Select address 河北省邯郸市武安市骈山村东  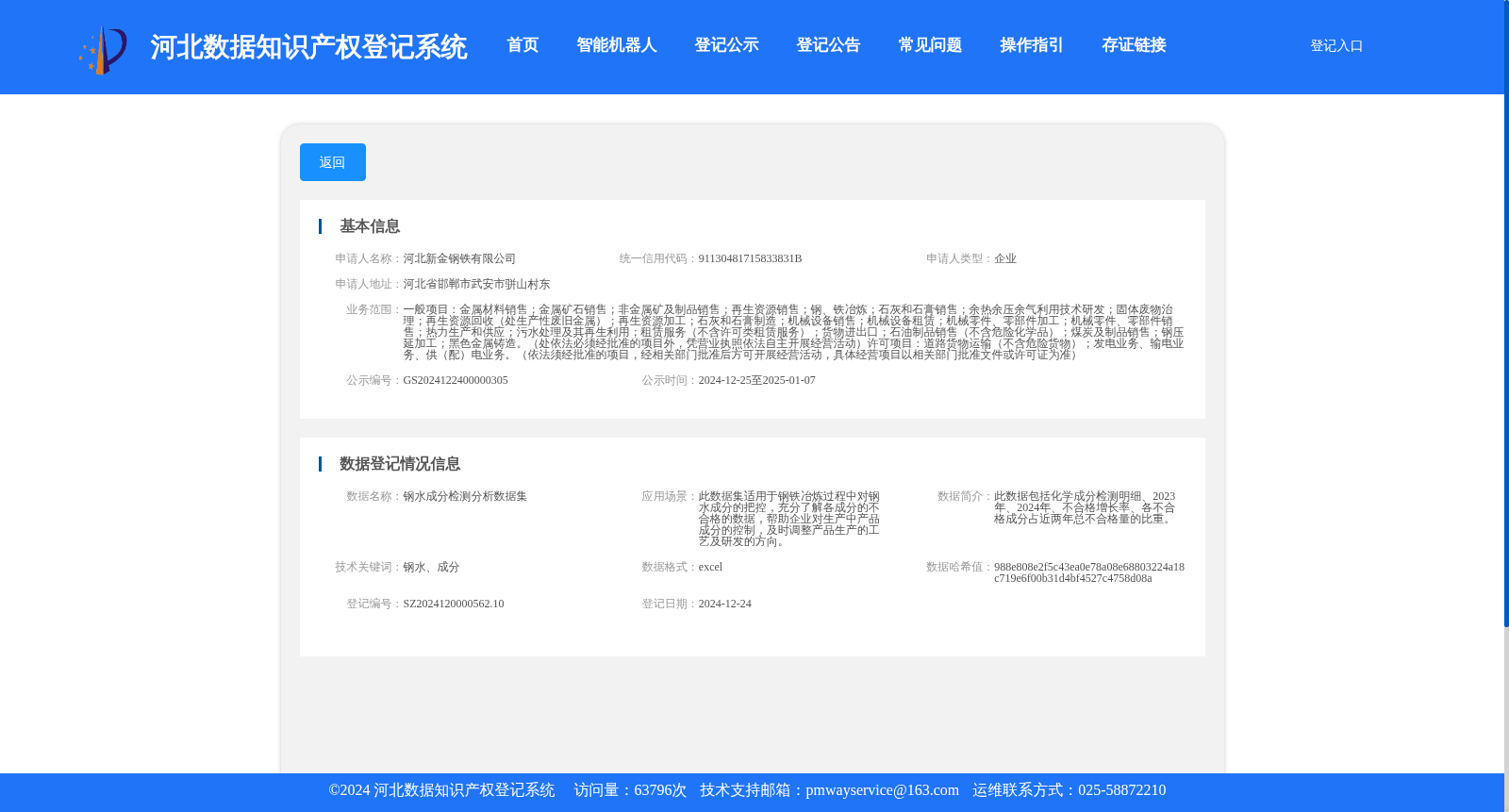(476, 284)
